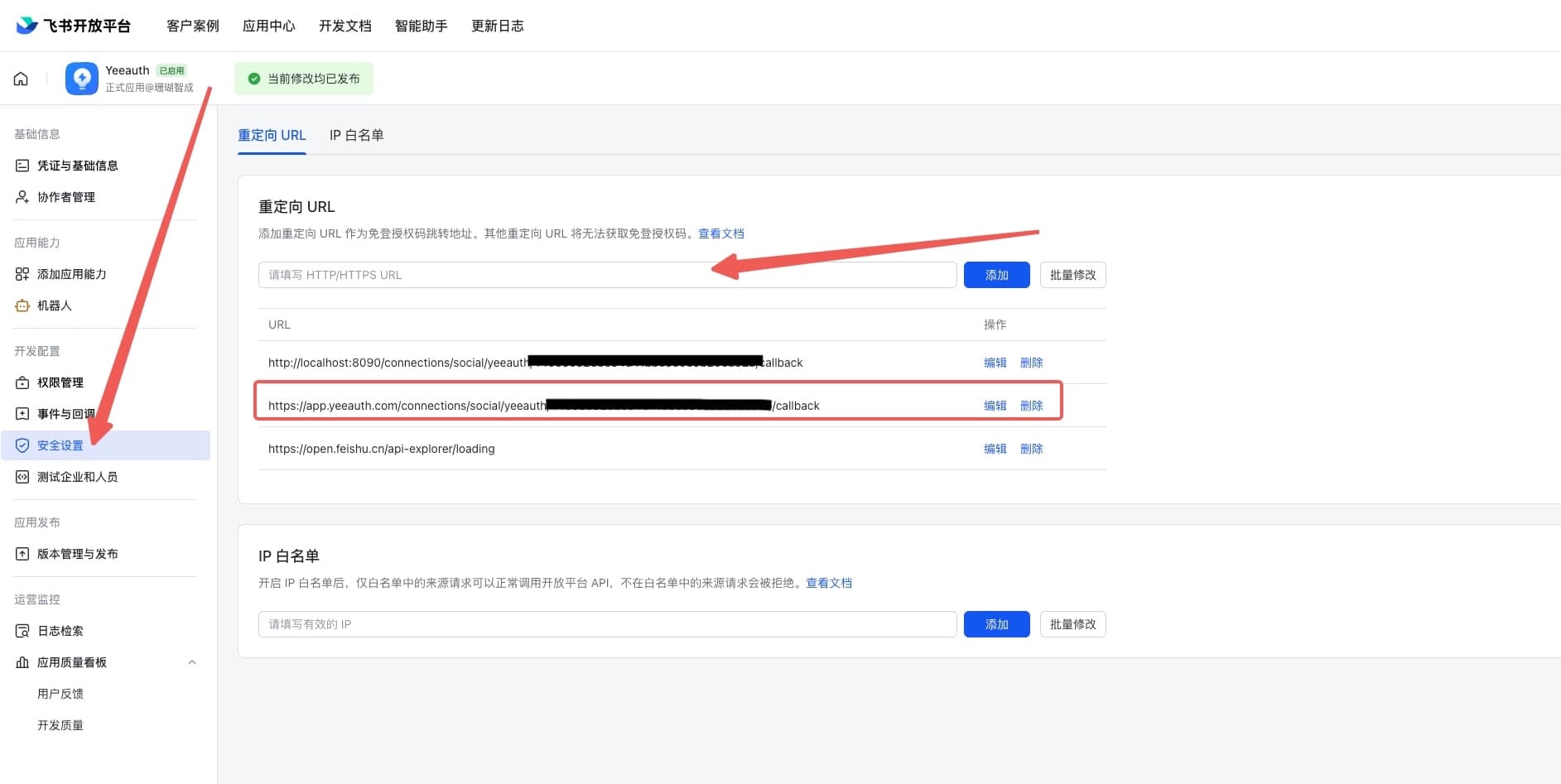The image size is (1561, 784).
Task: Open 查看文档 link under IP 白名单
Action: [x=829, y=583]
